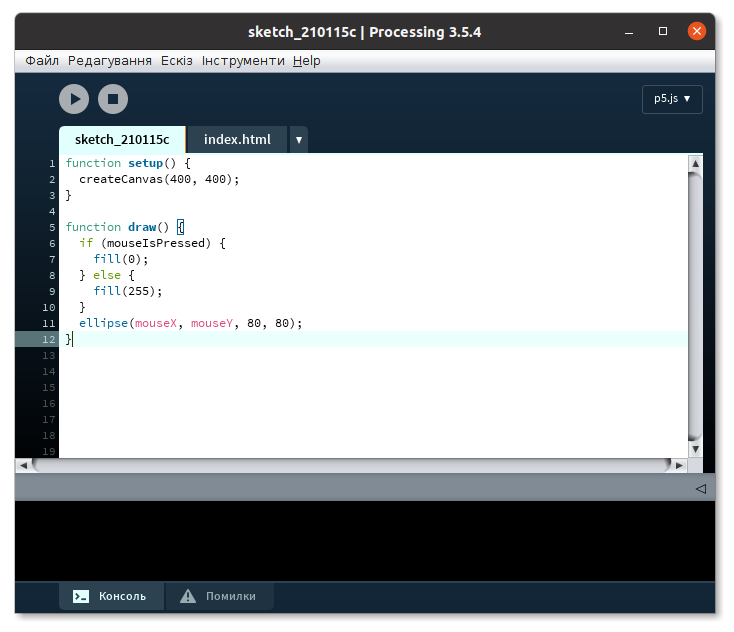This screenshot has width=734, height=632.
Task: Click the highlighted opening brace after draw()
Action: click(181, 227)
